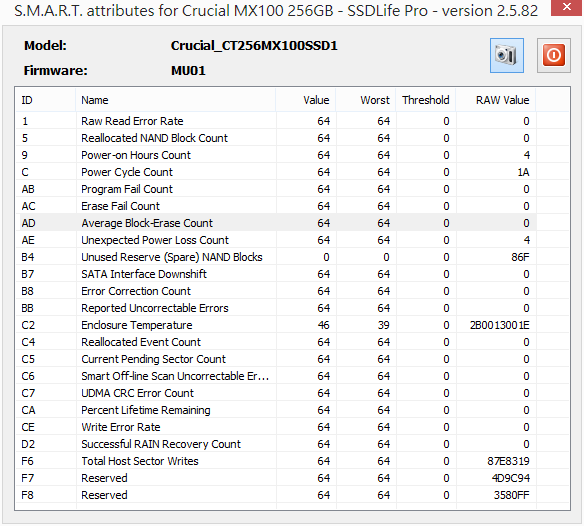Click the ID cell B4
584x526 pixels.
28,257
